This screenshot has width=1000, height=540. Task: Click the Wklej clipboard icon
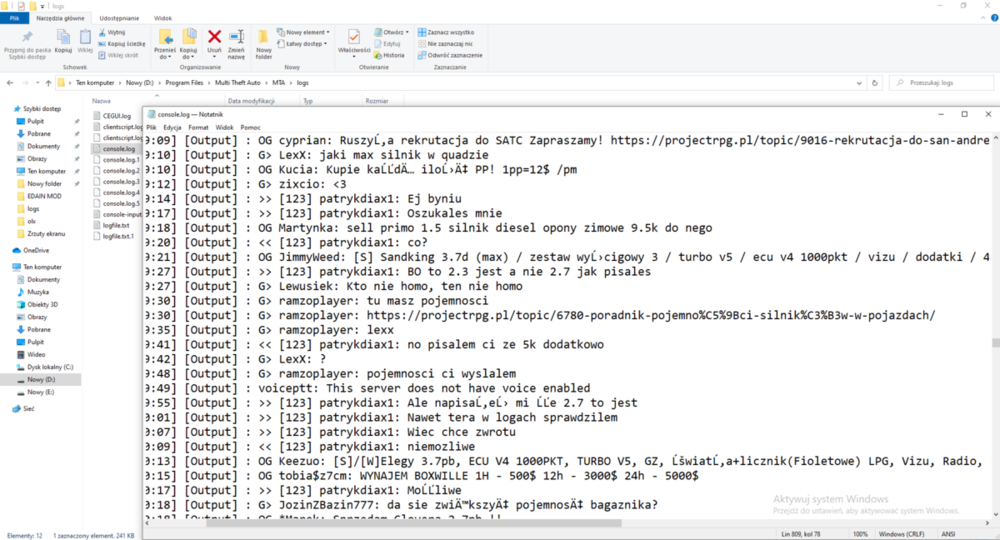click(85, 41)
